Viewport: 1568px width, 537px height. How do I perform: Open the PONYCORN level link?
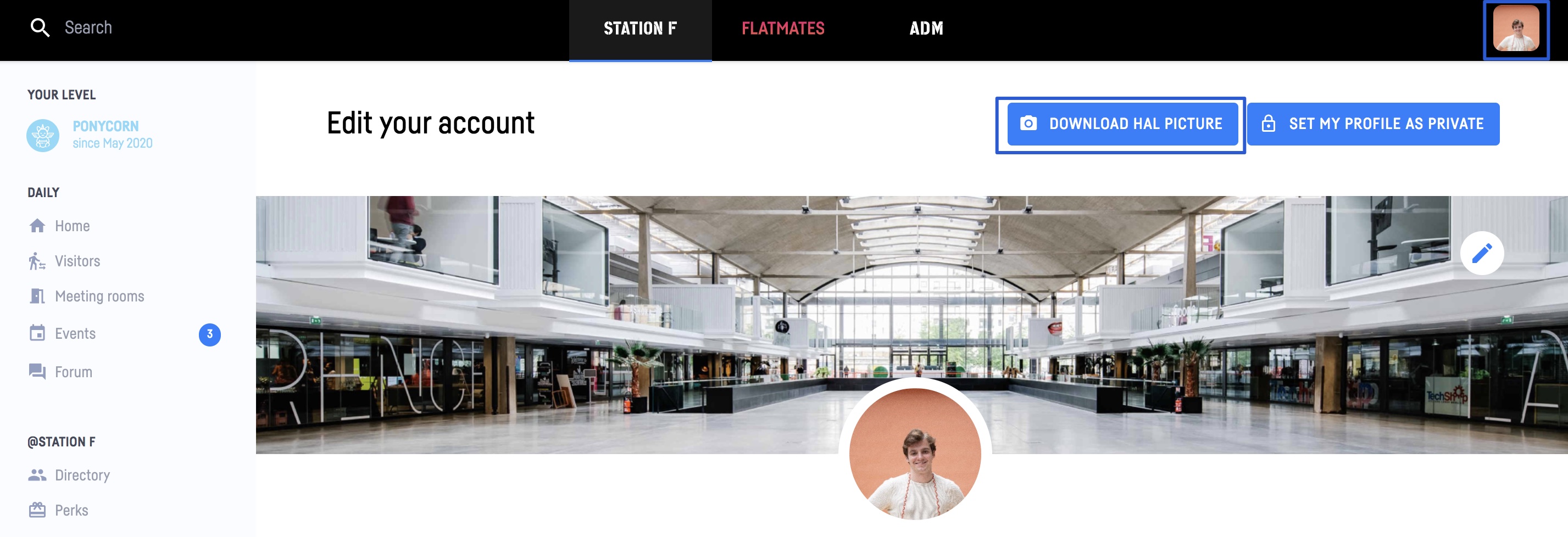coord(106,126)
